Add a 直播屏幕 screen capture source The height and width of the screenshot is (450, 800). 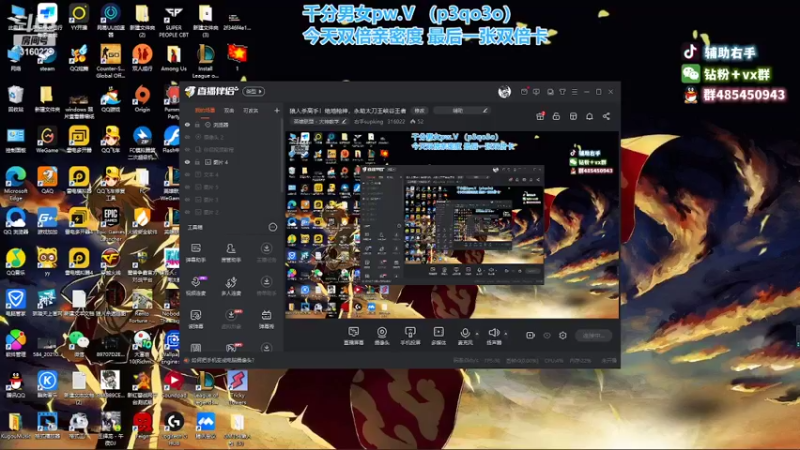pos(354,336)
